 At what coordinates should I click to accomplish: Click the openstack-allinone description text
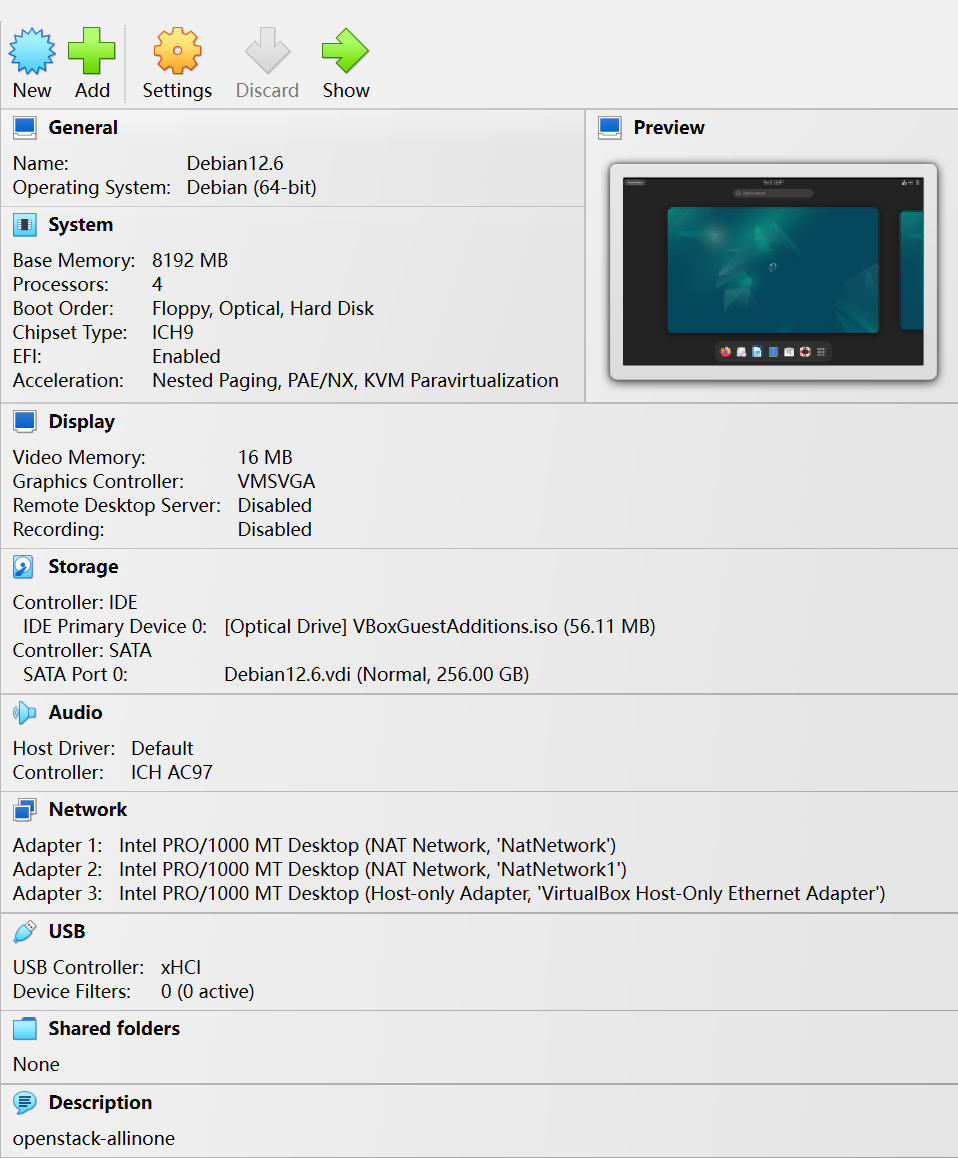point(94,1139)
